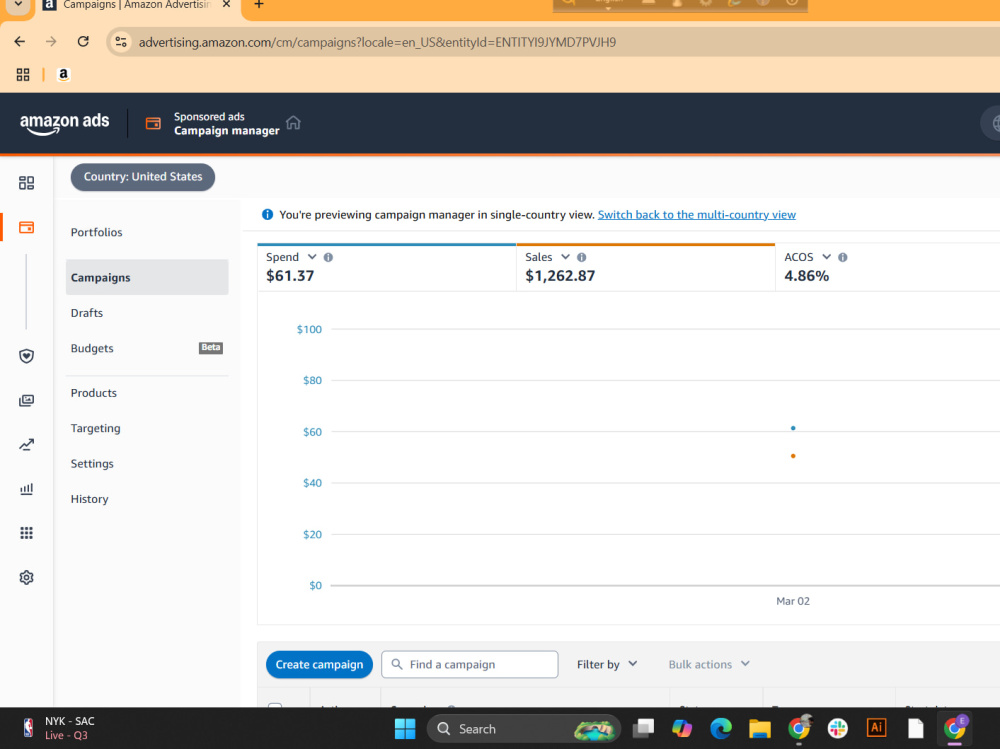Click the Windows taskbar Search box
Image resolution: width=1000 pixels, height=749 pixels.
click(523, 729)
